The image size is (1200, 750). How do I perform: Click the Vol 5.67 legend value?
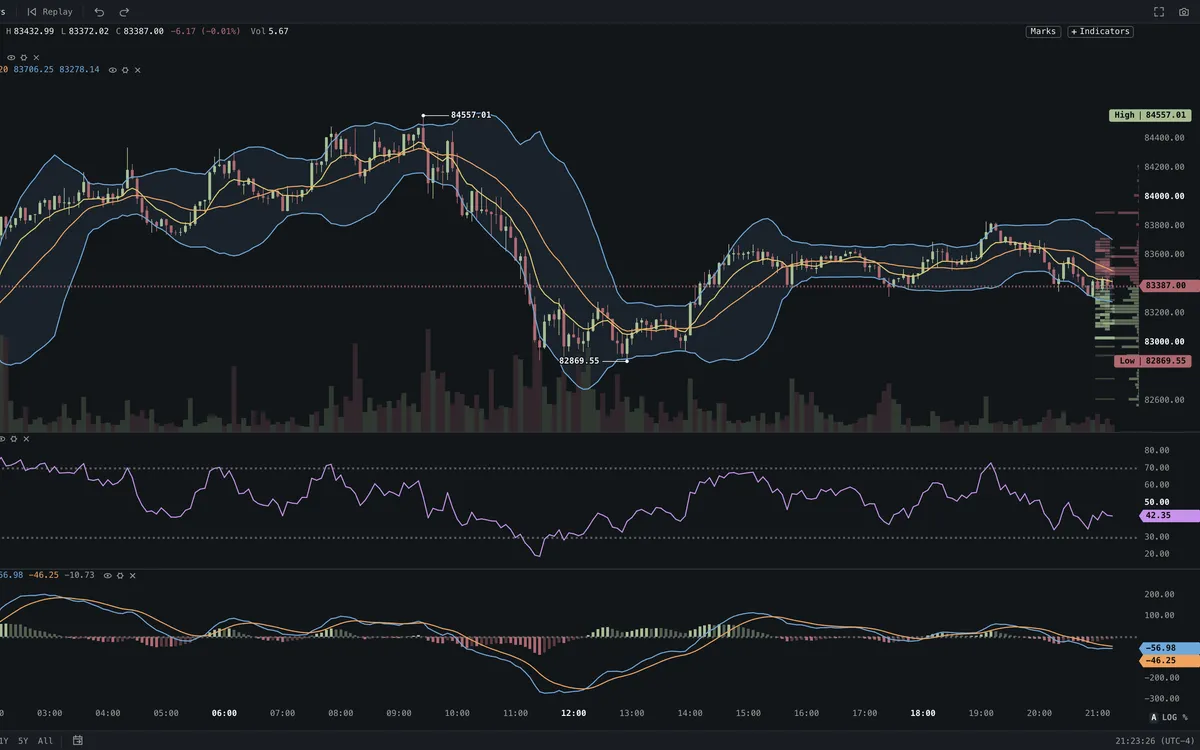270,31
